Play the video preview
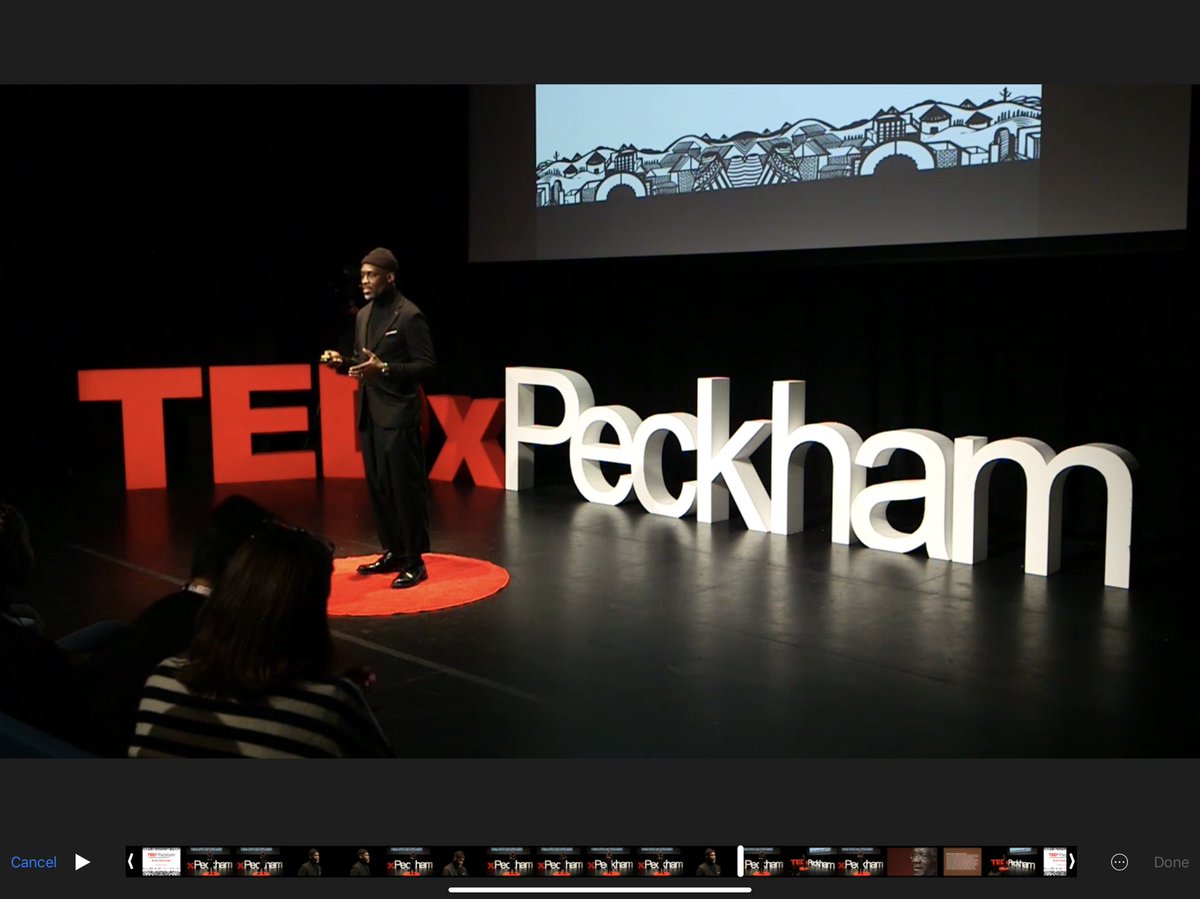The height and width of the screenshot is (899, 1200). click(x=83, y=862)
